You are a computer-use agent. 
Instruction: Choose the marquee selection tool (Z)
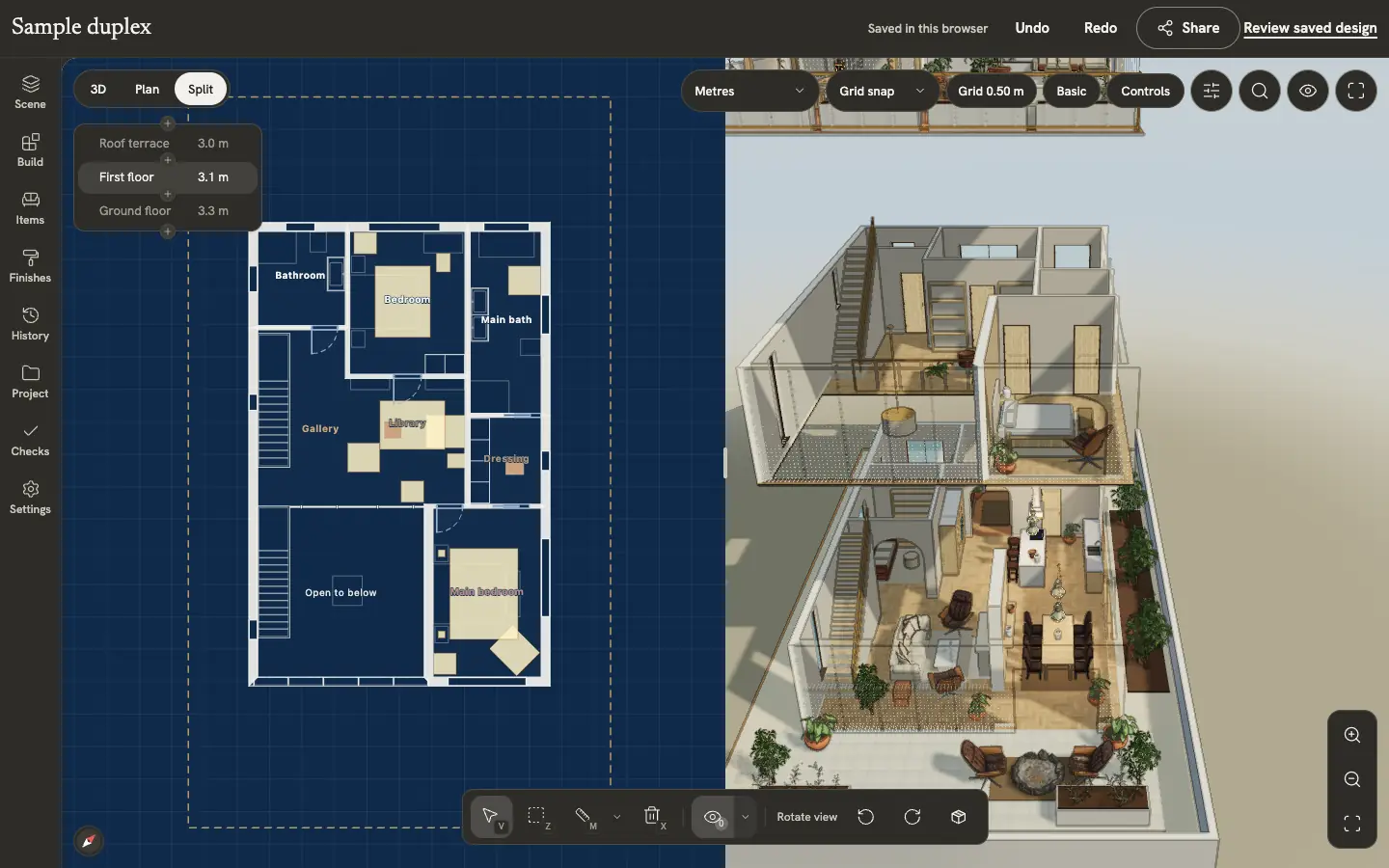[x=538, y=818]
